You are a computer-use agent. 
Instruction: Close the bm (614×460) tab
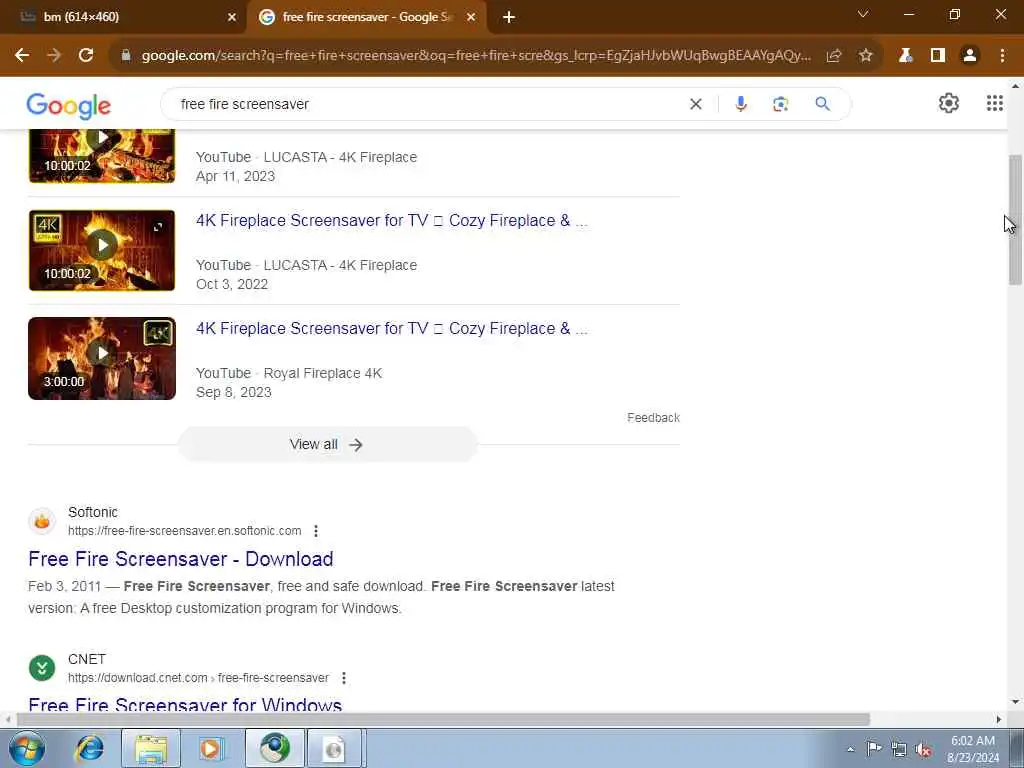pos(232,18)
